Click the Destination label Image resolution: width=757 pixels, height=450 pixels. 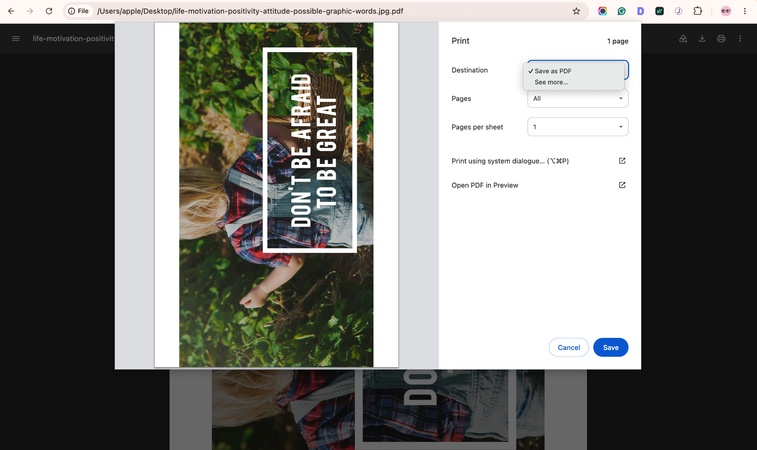(x=469, y=70)
